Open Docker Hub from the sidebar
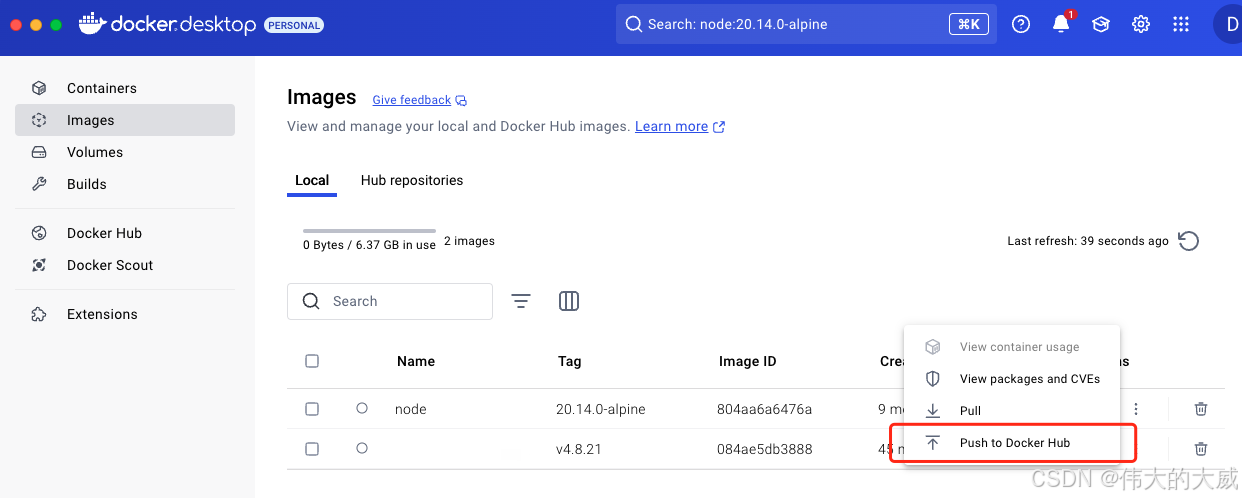Screen dimensions: 1242x498 click(125, 233)
